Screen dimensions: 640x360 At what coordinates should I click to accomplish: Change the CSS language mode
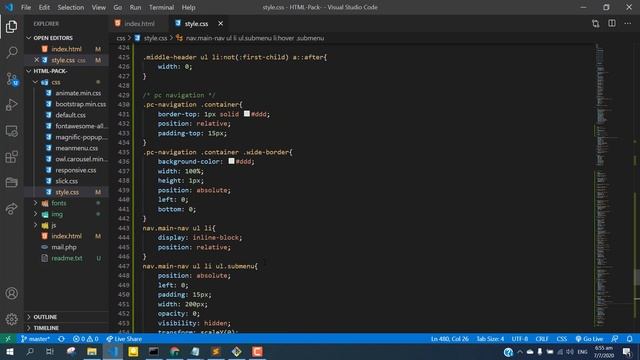[562, 339]
